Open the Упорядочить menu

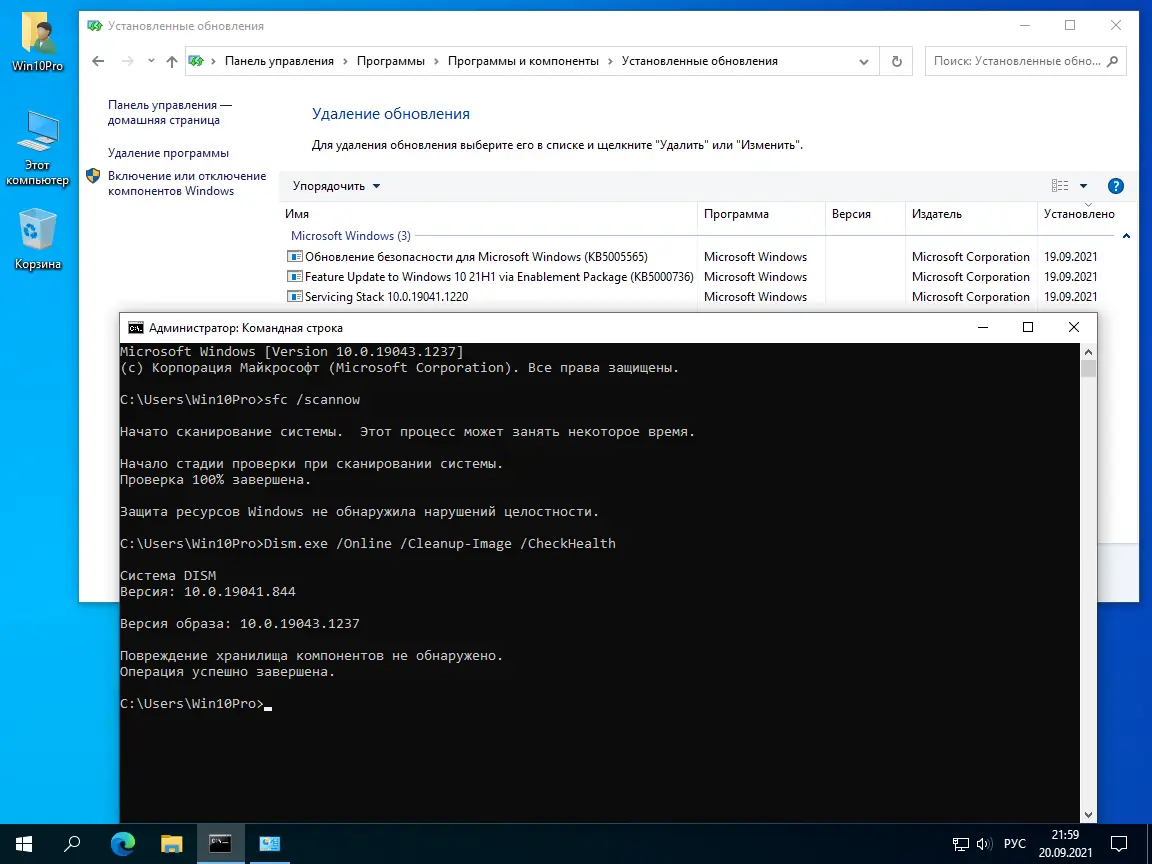[x=336, y=186]
